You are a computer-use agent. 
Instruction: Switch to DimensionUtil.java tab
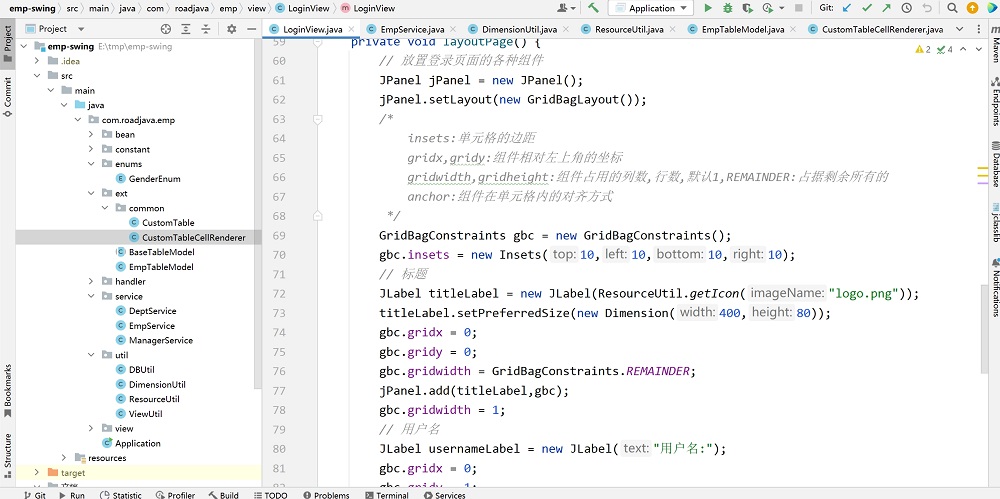tap(519, 29)
